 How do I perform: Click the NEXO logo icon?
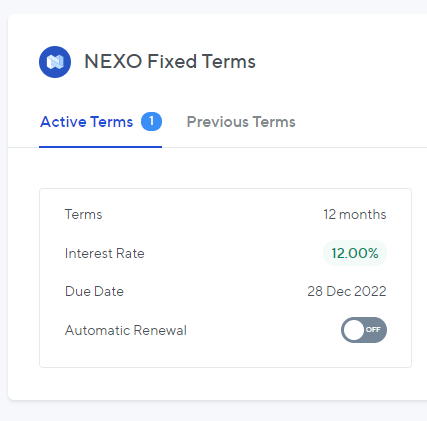click(55, 62)
